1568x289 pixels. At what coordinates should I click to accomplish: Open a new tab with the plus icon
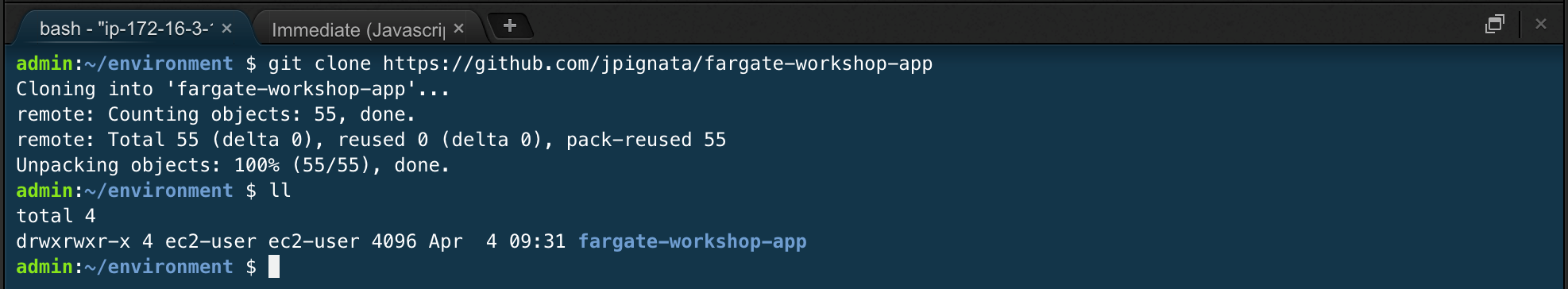point(510,26)
